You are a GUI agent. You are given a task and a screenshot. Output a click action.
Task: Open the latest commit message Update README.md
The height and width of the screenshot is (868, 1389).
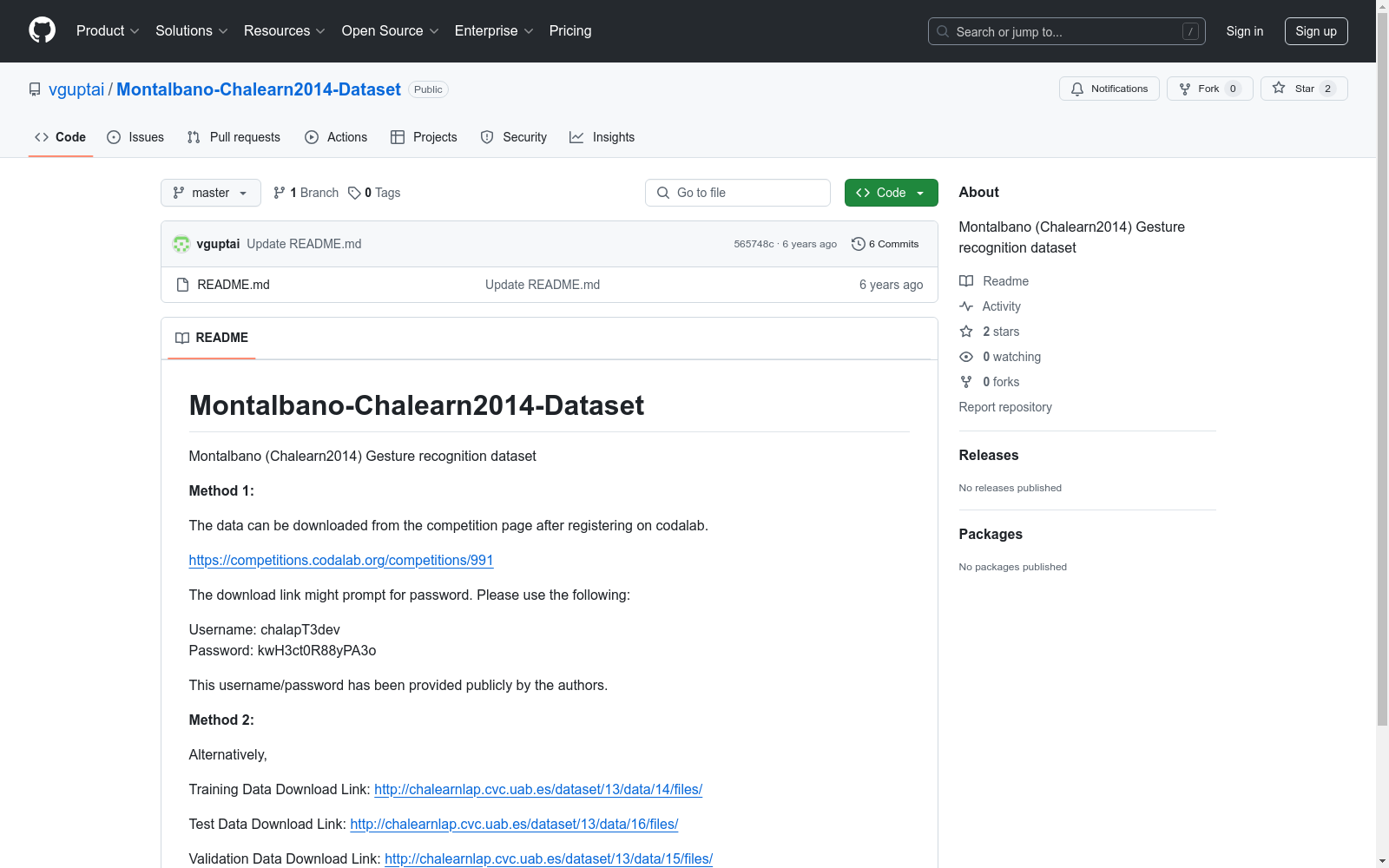(304, 244)
